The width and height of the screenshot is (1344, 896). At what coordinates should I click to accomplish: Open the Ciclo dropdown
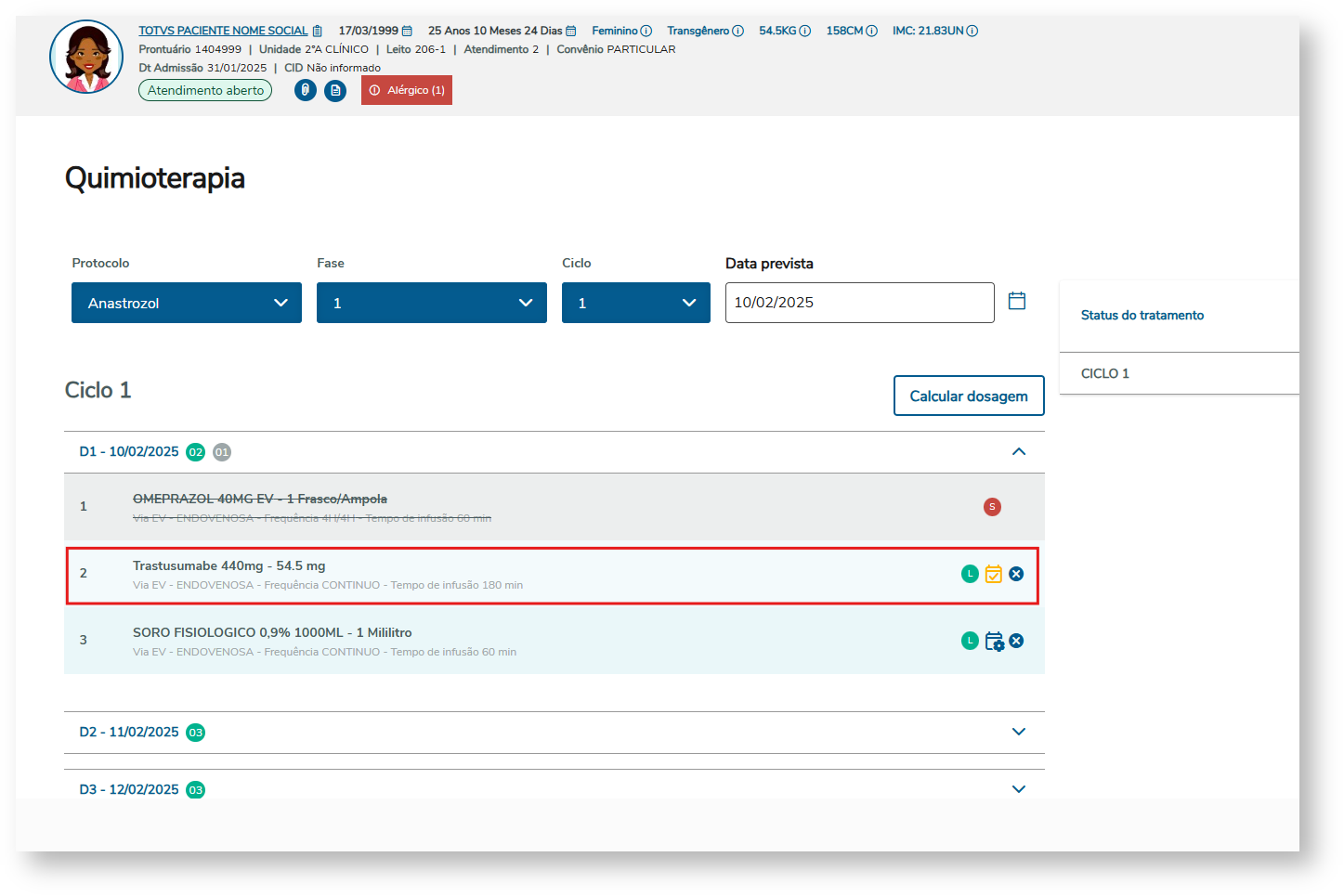(636, 303)
